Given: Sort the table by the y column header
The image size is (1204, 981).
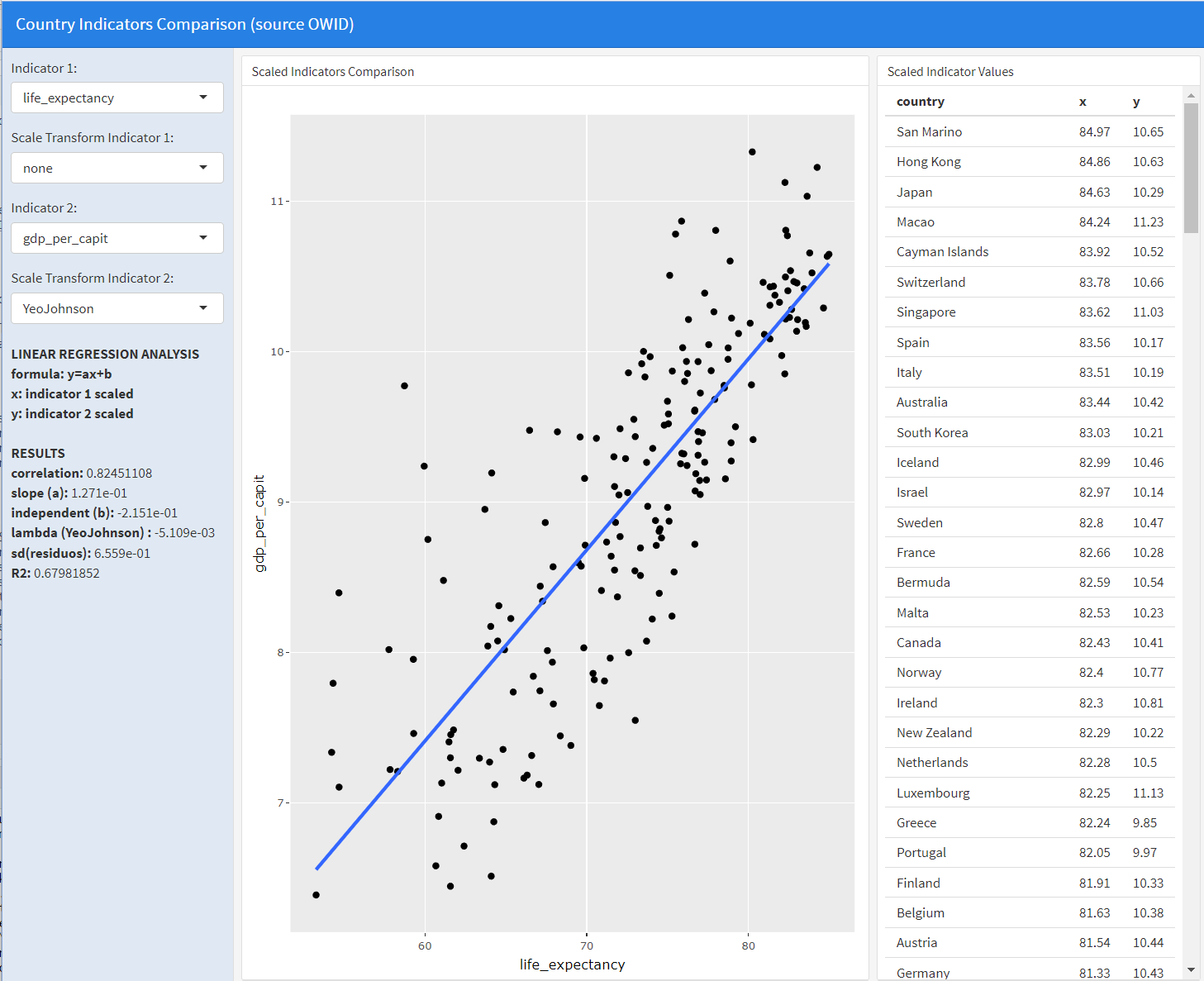Looking at the screenshot, I should (x=1136, y=101).
